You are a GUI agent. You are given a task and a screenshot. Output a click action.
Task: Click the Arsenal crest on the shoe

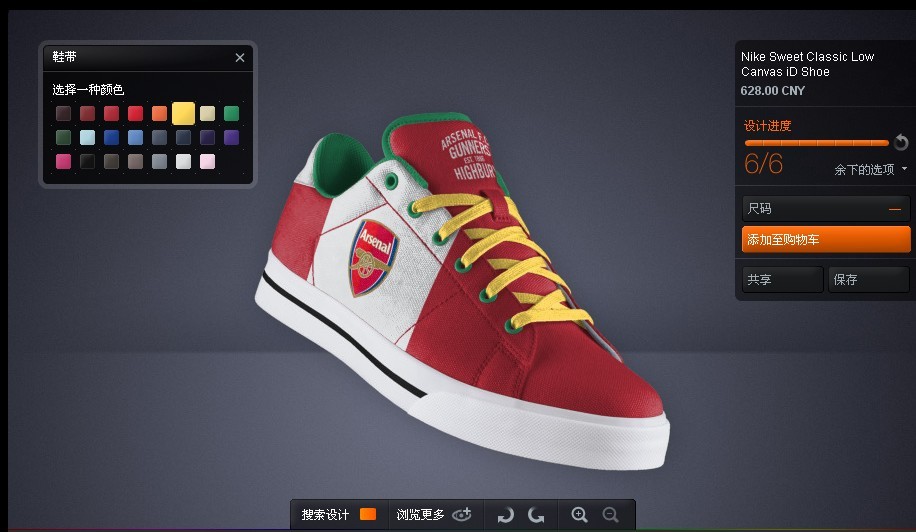tap(374, 257)
